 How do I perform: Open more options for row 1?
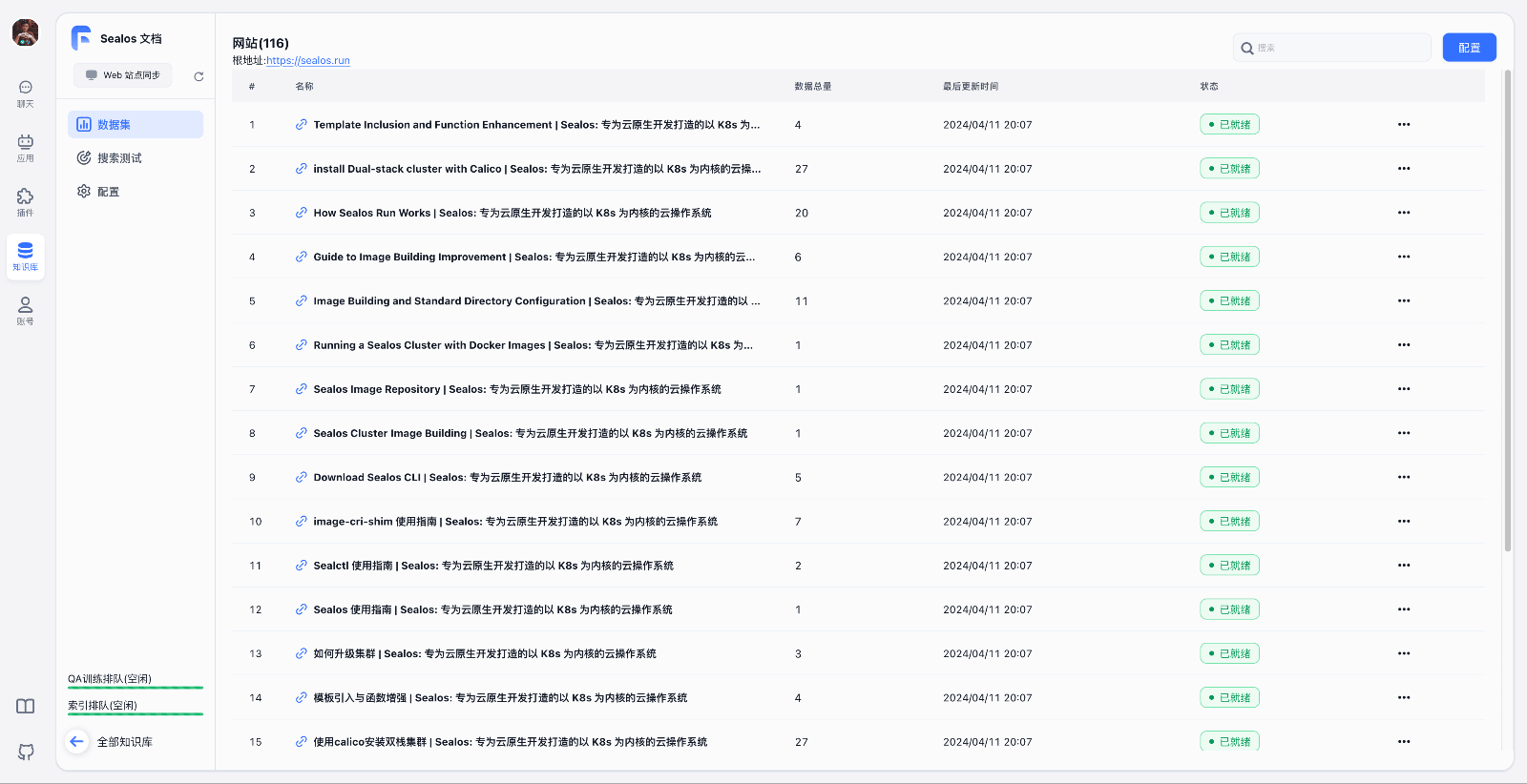[1403, 125]
